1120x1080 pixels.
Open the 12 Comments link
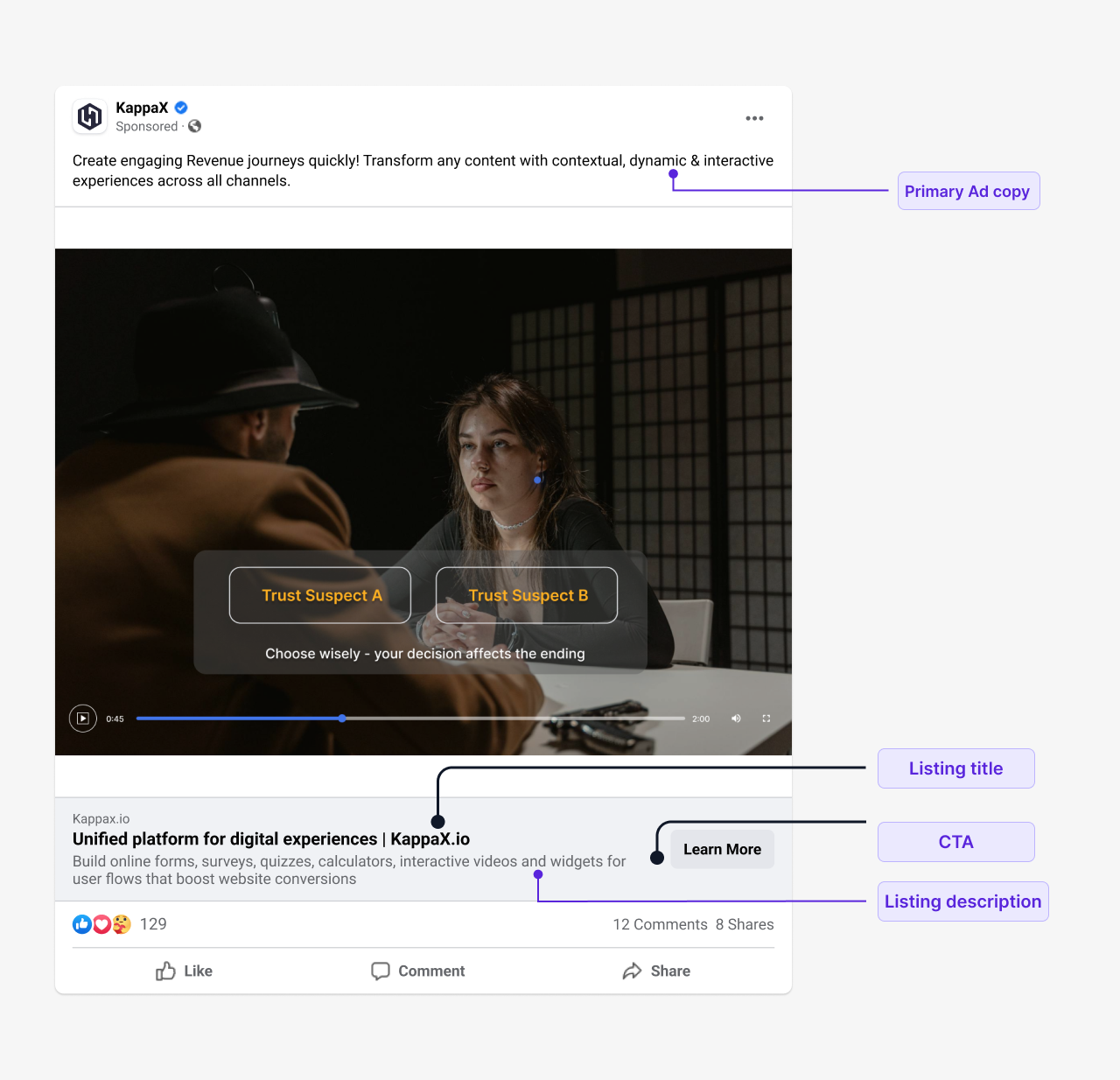tap(660, 924)
